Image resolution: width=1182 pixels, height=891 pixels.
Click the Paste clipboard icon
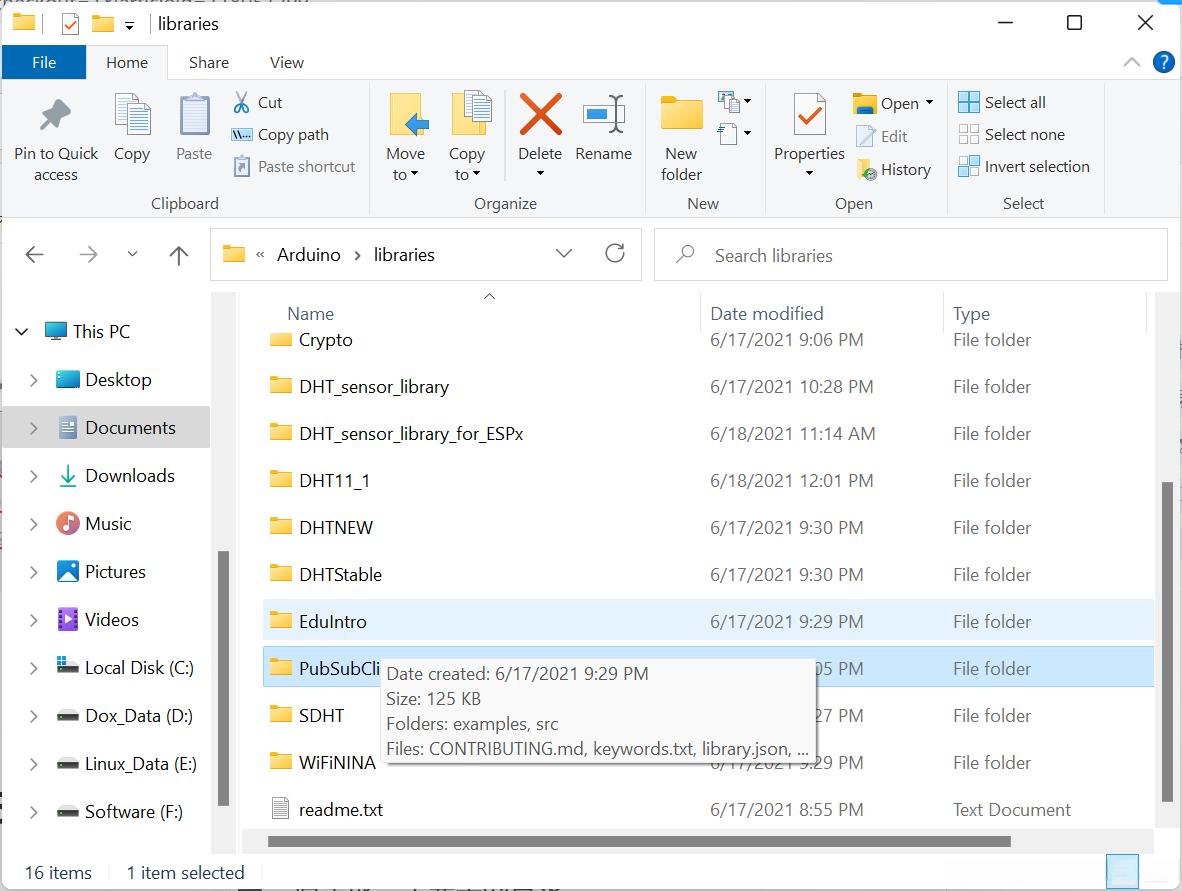click(194, 115)
